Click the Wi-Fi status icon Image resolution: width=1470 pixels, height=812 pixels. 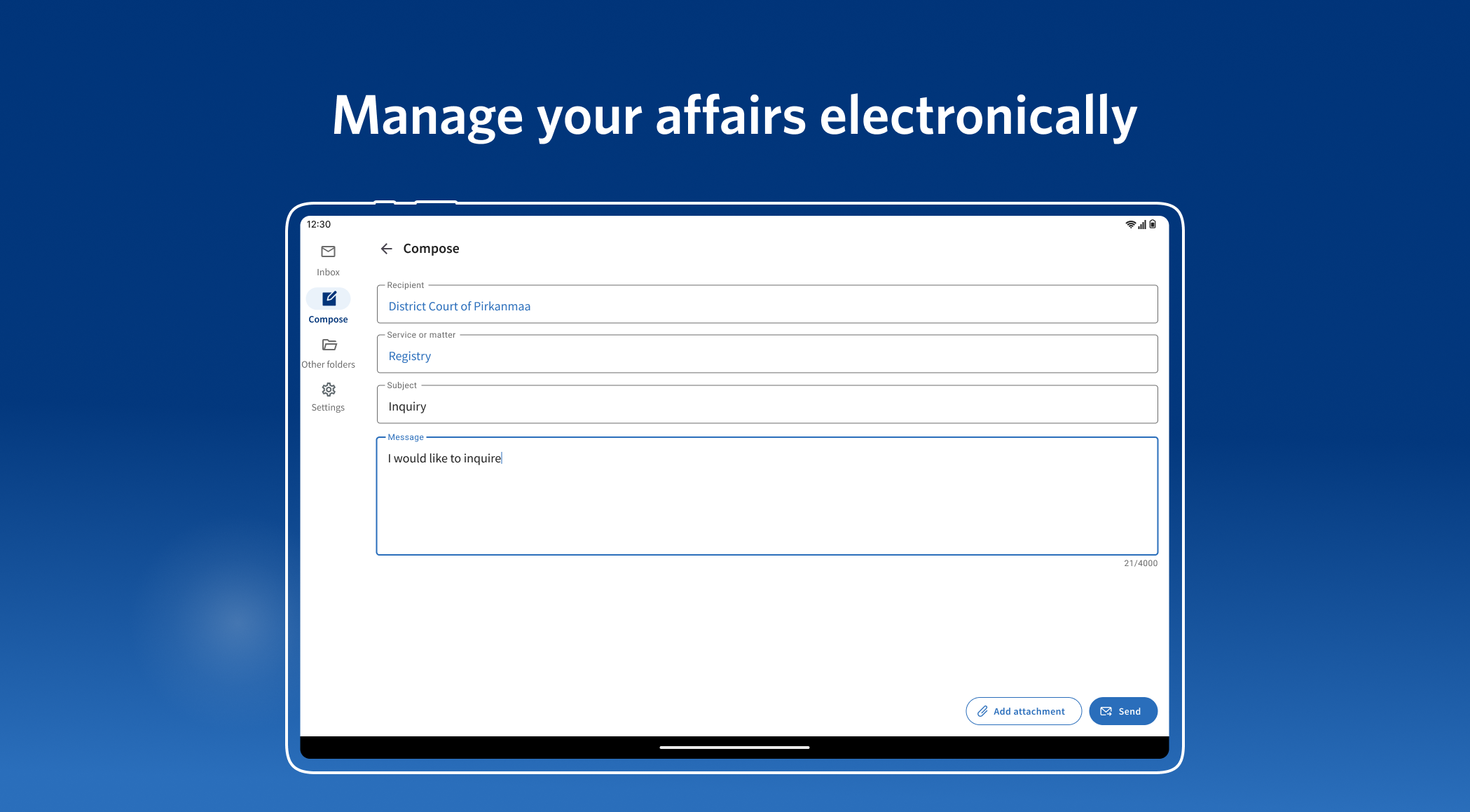(1130, 225)
